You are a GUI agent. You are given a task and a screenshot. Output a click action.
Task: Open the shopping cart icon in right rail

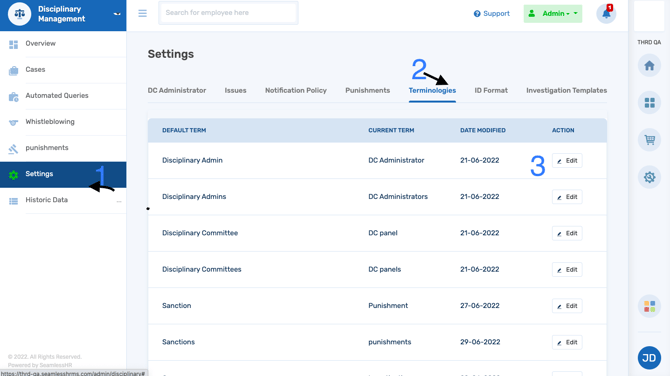(x=649, y=140)
